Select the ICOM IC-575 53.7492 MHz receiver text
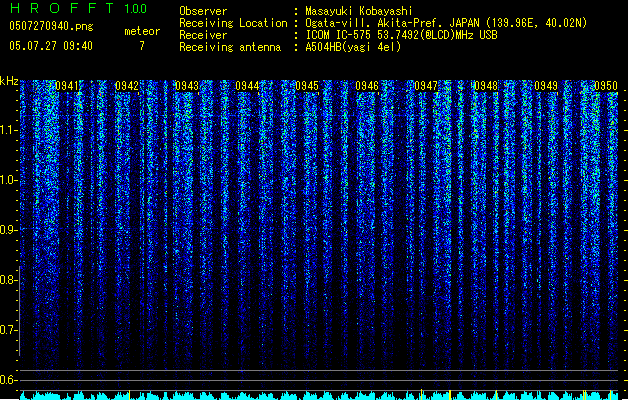The height and width of the screenshot is (400, 629). click(401, 35)
